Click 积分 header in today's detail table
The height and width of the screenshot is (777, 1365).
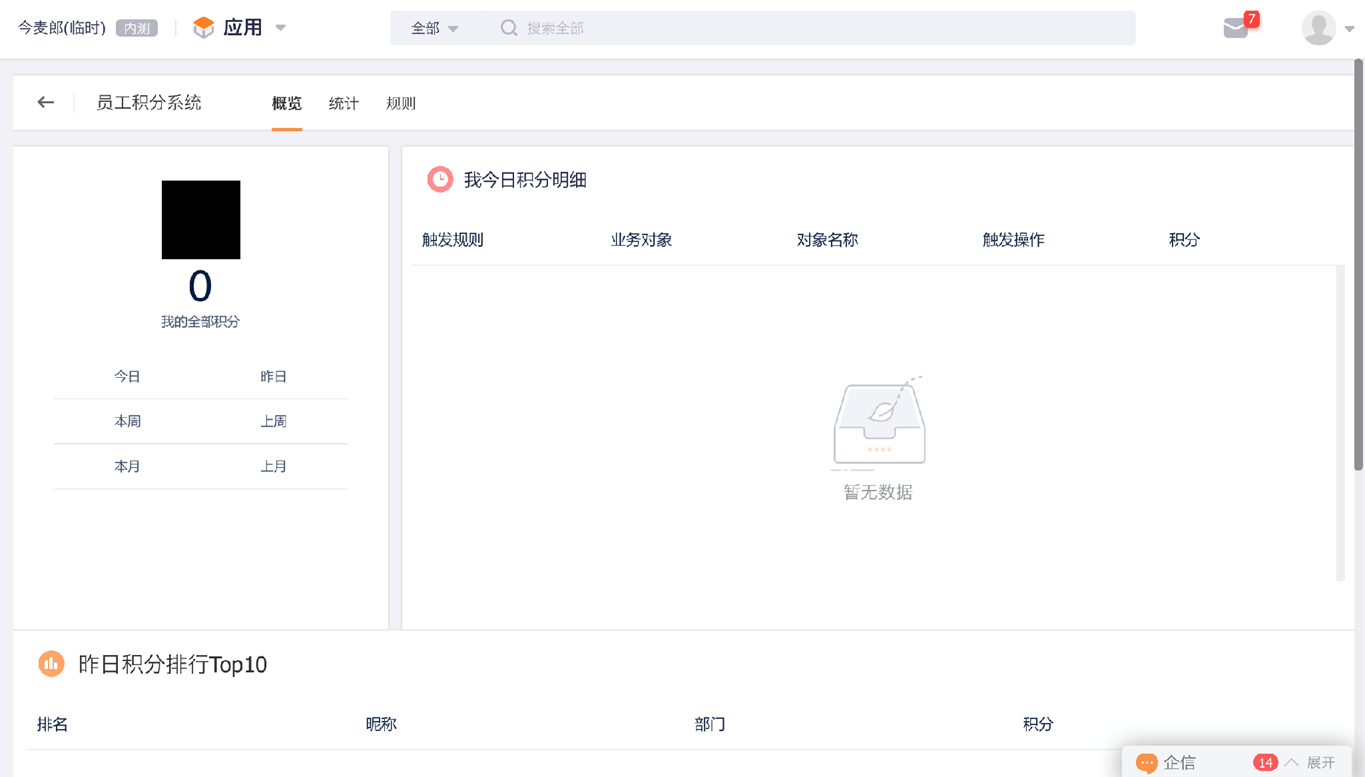(1184, 240)
